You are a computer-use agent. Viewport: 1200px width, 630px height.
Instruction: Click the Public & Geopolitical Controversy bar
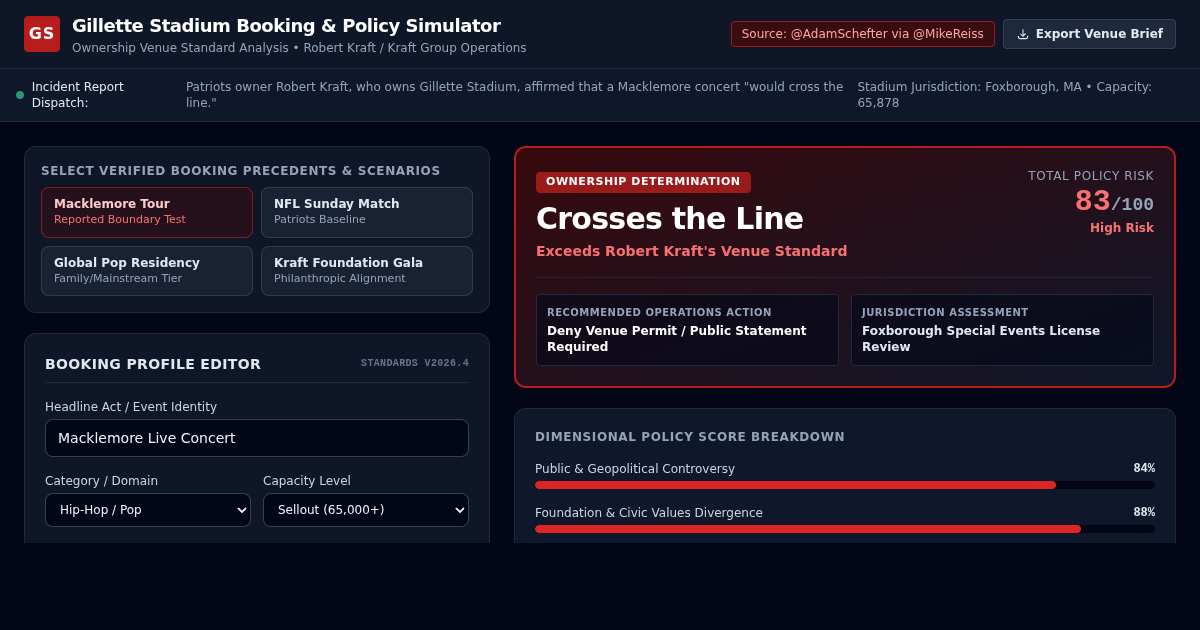[x=845, y=485]
